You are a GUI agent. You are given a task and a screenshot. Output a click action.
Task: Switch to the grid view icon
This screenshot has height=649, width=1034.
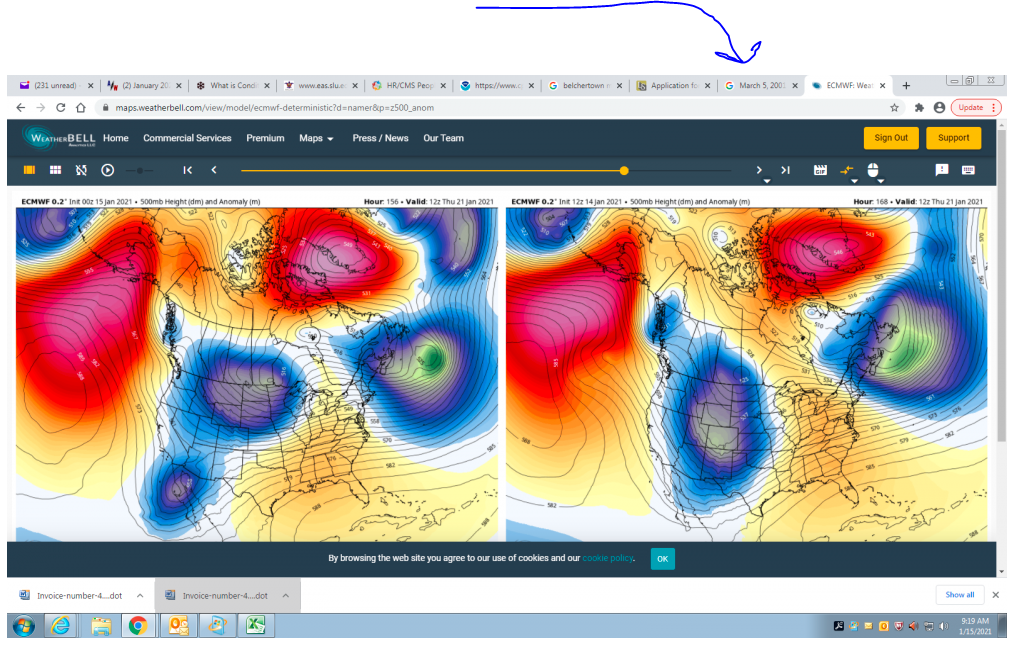(x=55, y=170)
